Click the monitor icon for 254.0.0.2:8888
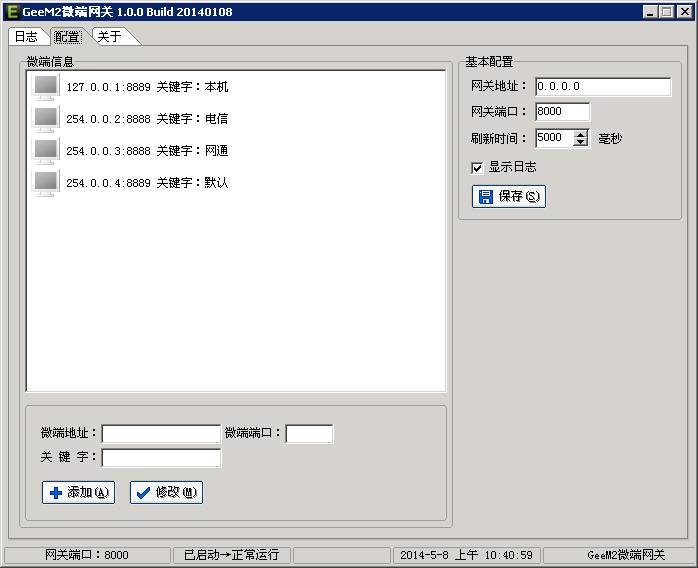 [x=45, y=119]
